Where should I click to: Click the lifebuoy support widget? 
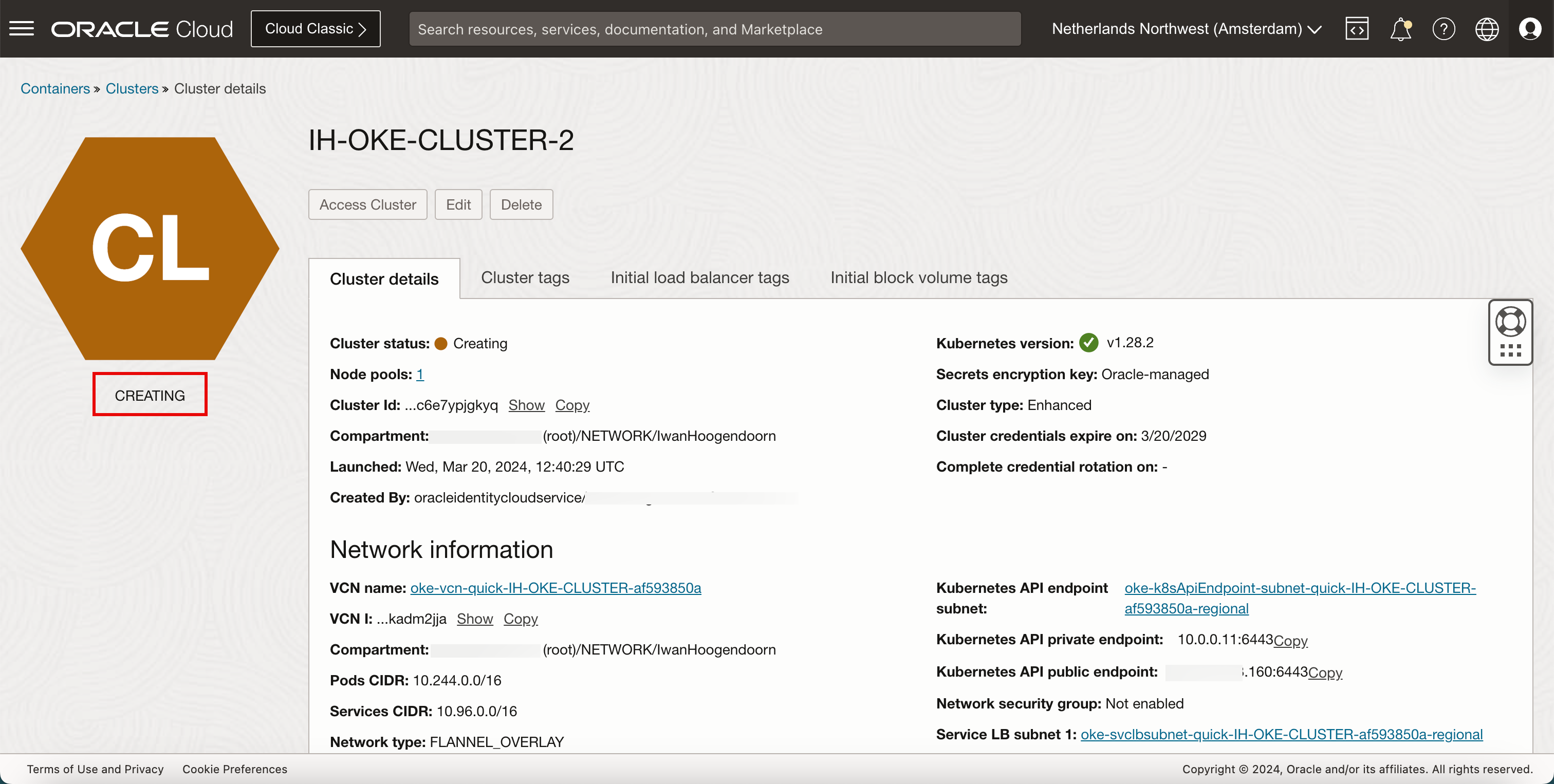1510,322
